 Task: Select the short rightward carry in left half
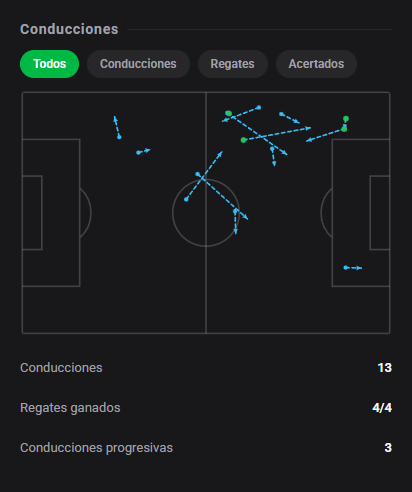tap(144, 151)
